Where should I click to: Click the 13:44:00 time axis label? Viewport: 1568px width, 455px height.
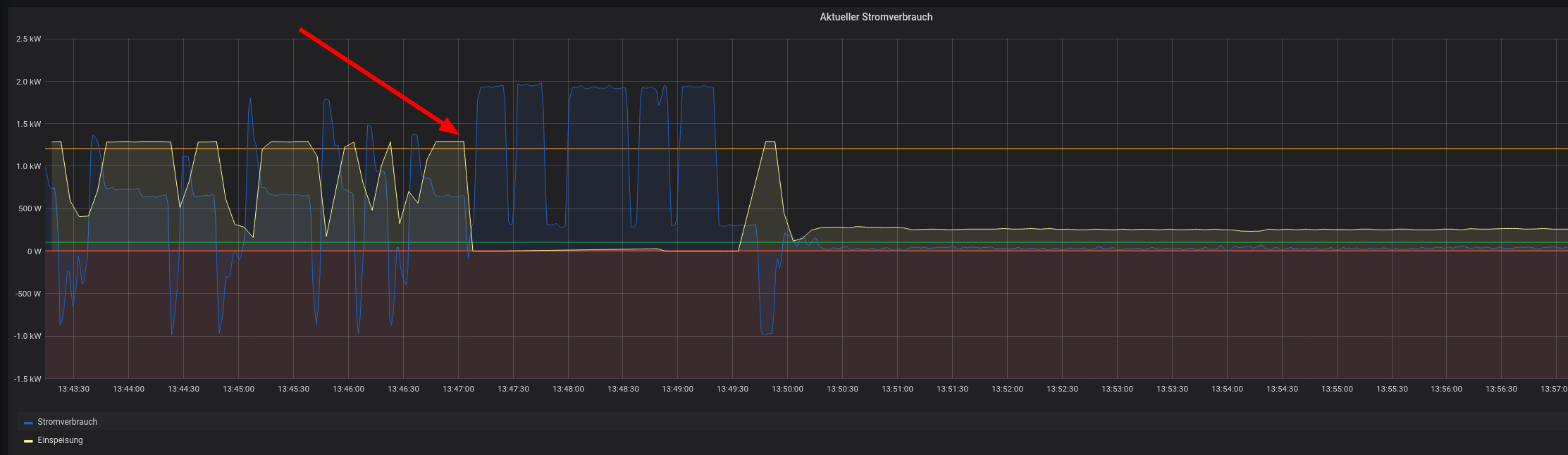coord(129,389)
